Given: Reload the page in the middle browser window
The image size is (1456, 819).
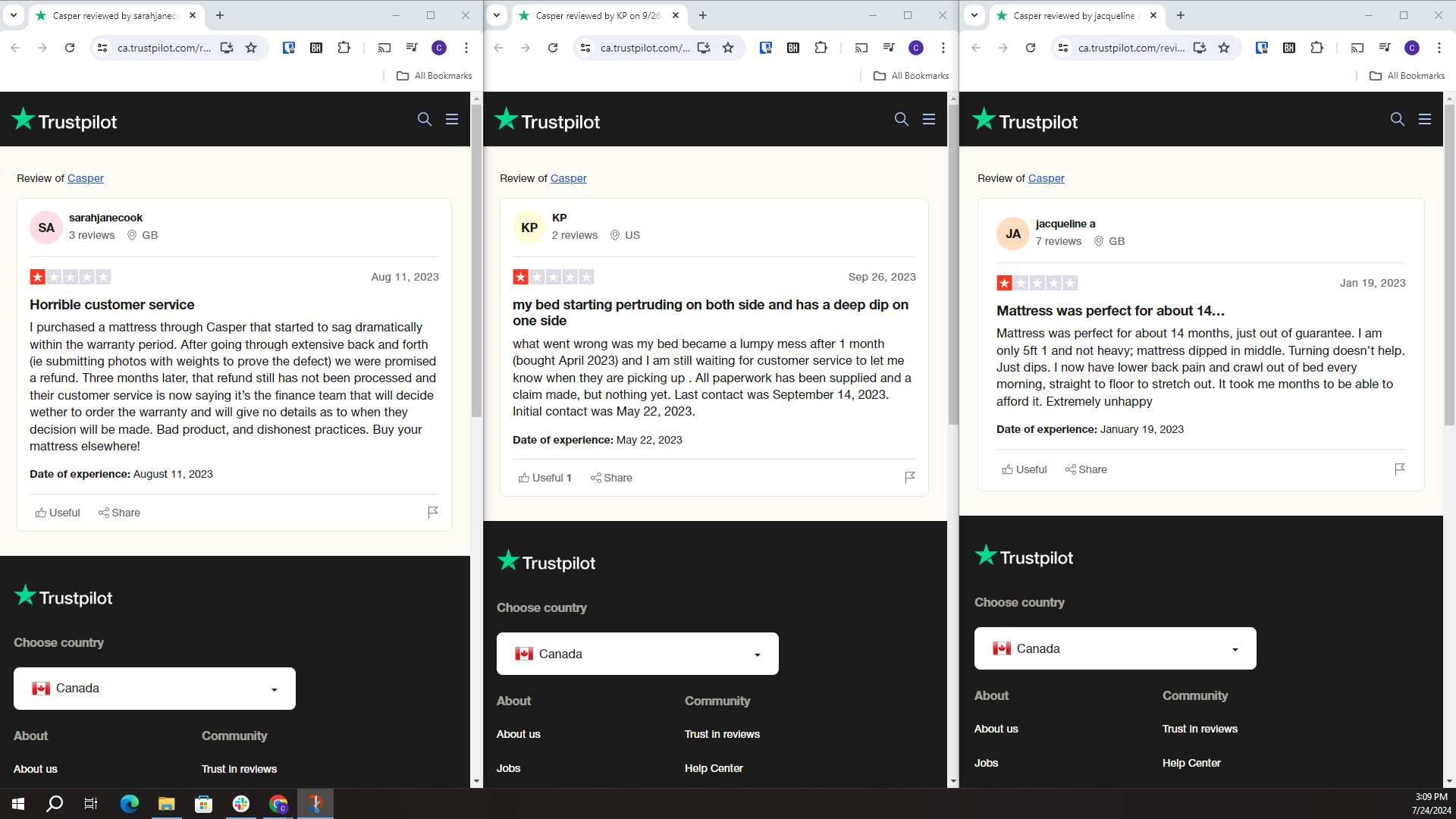Looking at the screenshot, I should point(553,48).
